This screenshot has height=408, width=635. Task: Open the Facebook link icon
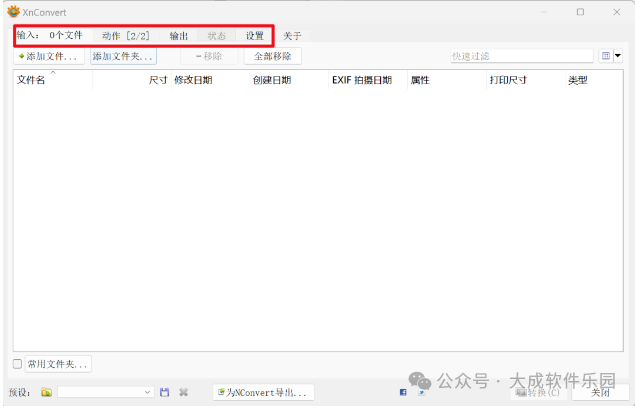(x=404, y=392)
